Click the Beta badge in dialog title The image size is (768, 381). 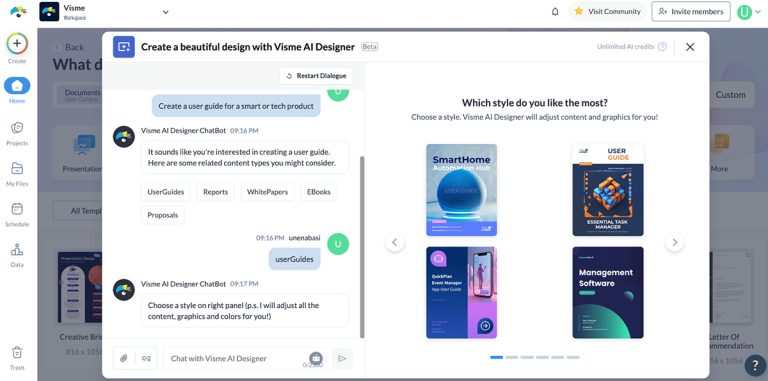point(369,47)
